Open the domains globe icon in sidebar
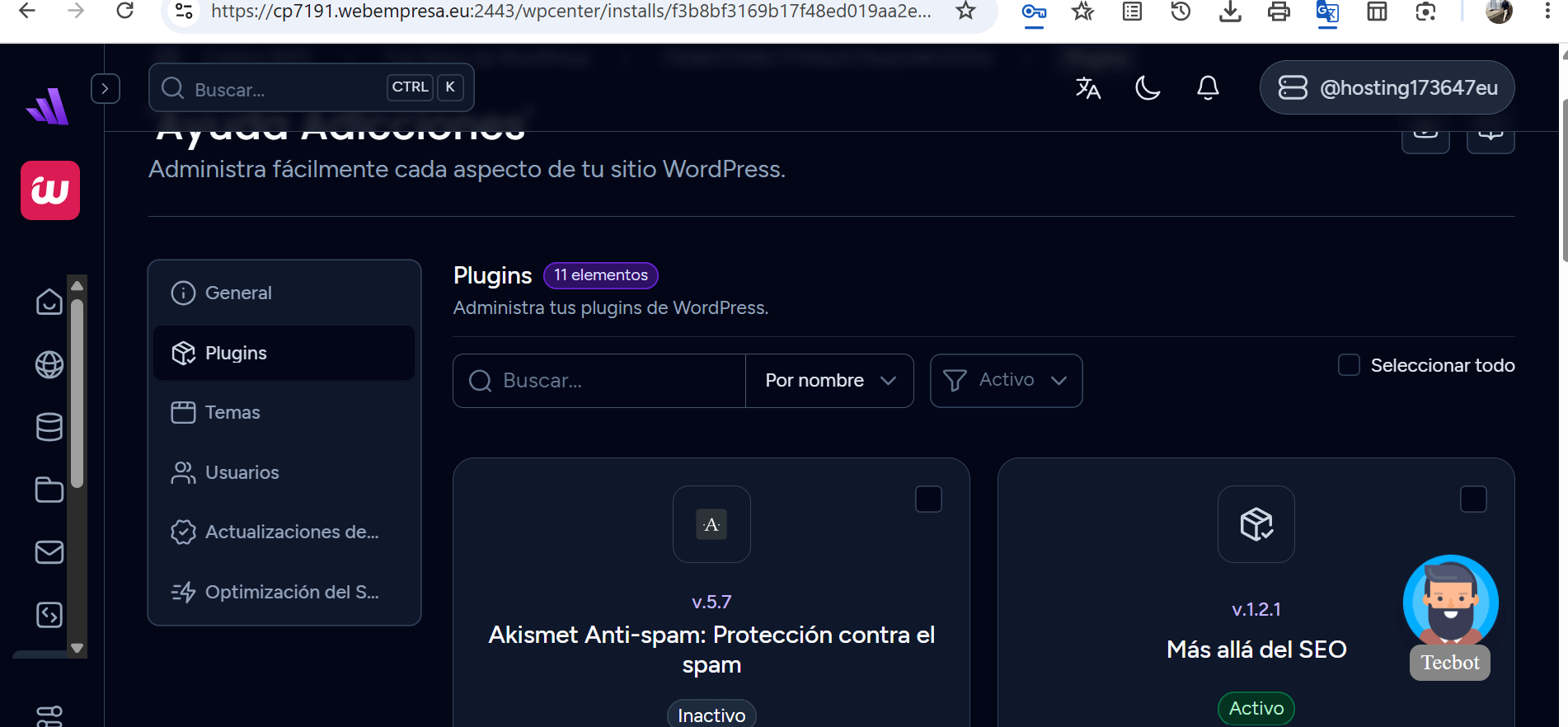The image size is (1568, 727). (x=49, y=364)
